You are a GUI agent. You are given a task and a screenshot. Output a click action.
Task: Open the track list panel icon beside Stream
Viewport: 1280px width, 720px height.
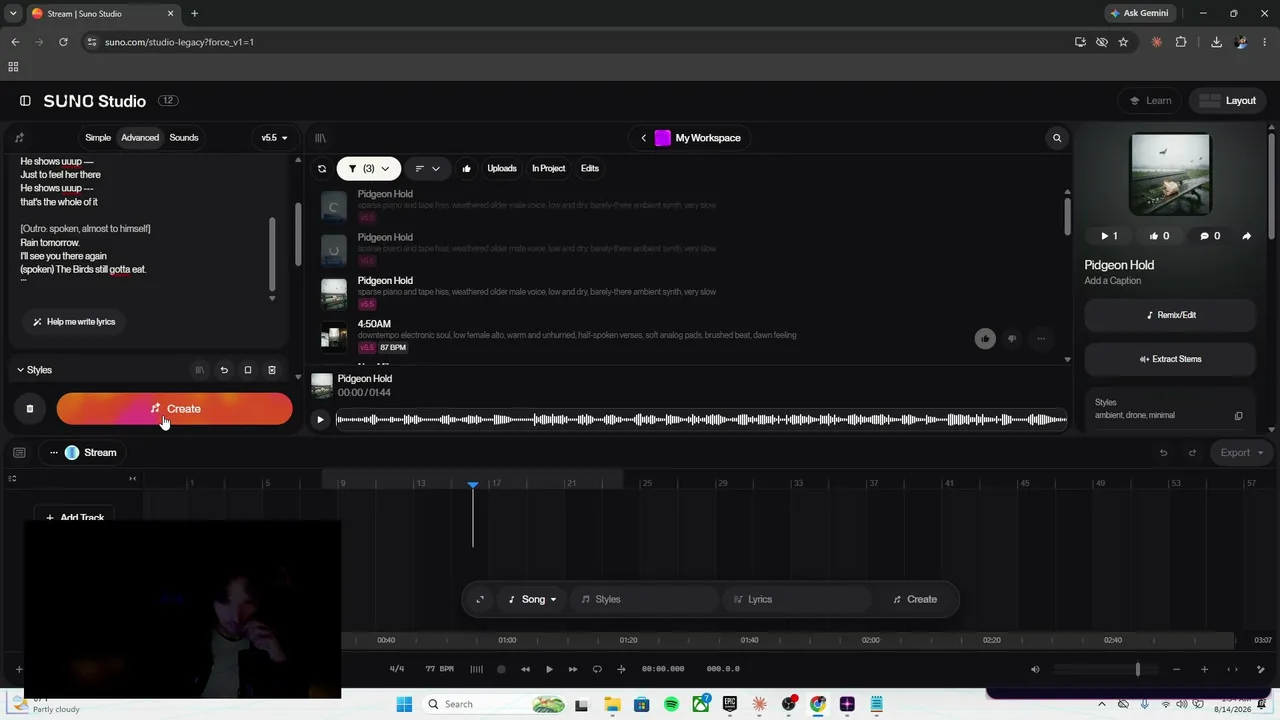19,453
